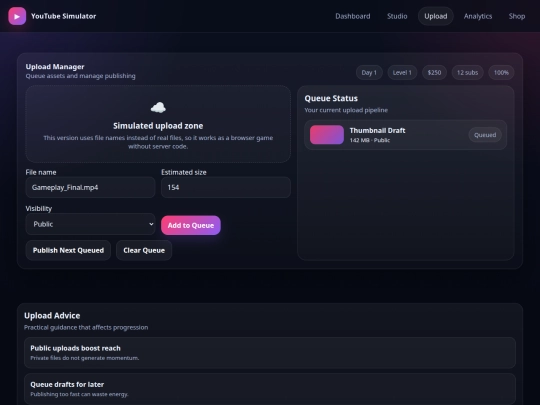Click the Simulated upload zone heading
Image resolution: width=540 pixels, height=405 pixels.
tap(158, 126)
